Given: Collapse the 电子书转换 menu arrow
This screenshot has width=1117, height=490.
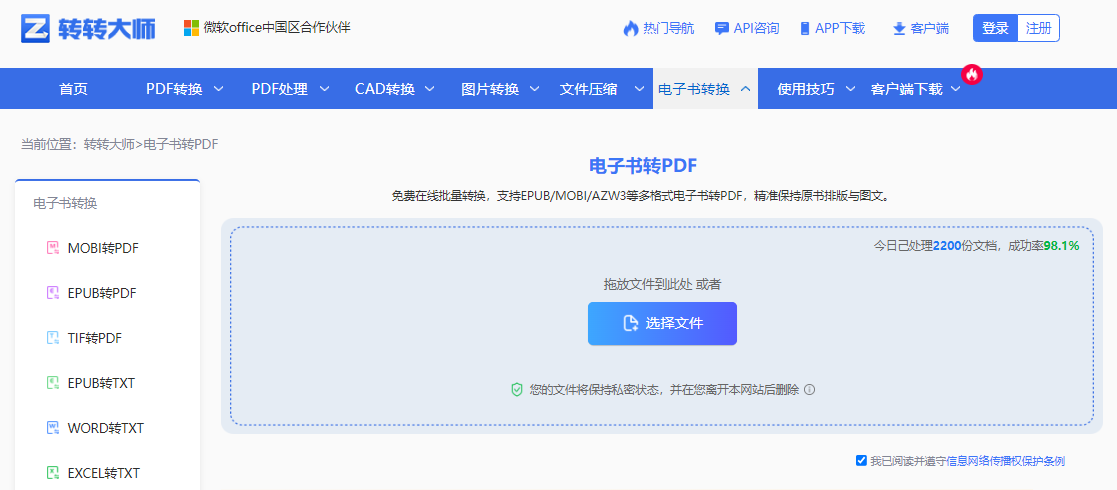Looking at the screenshot, I should click(x=746, y=89).
